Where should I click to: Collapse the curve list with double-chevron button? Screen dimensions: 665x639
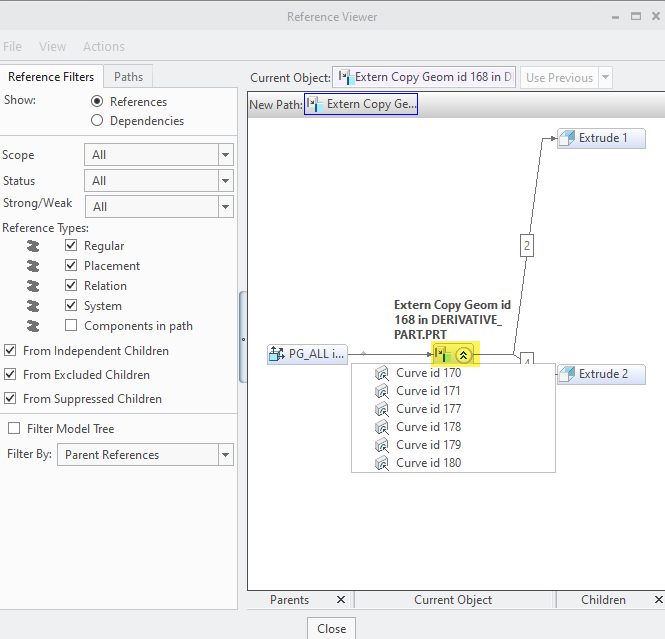[x=463, y=354]
